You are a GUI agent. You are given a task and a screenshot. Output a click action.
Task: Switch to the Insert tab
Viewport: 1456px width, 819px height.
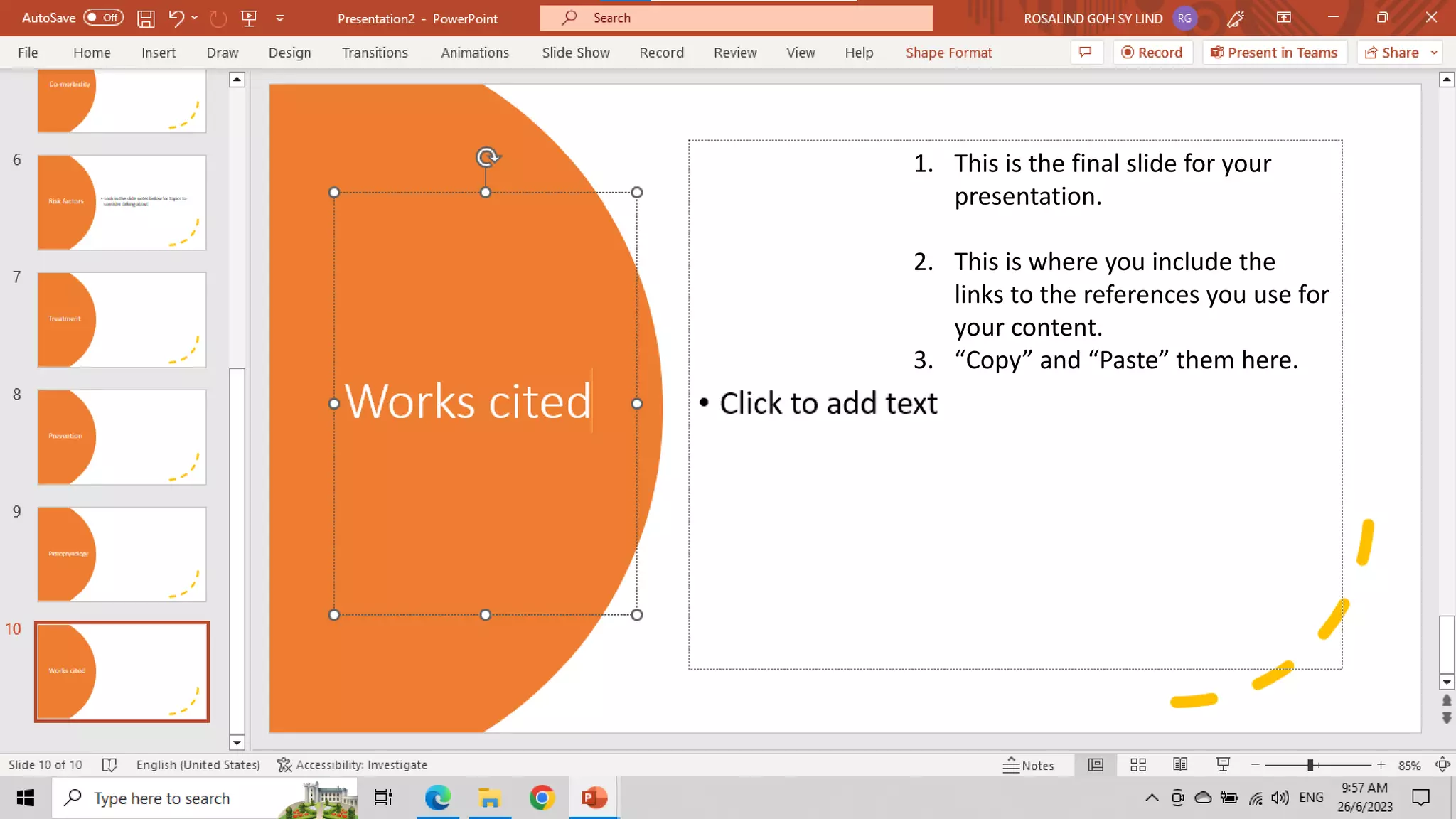tap(159, 53)
